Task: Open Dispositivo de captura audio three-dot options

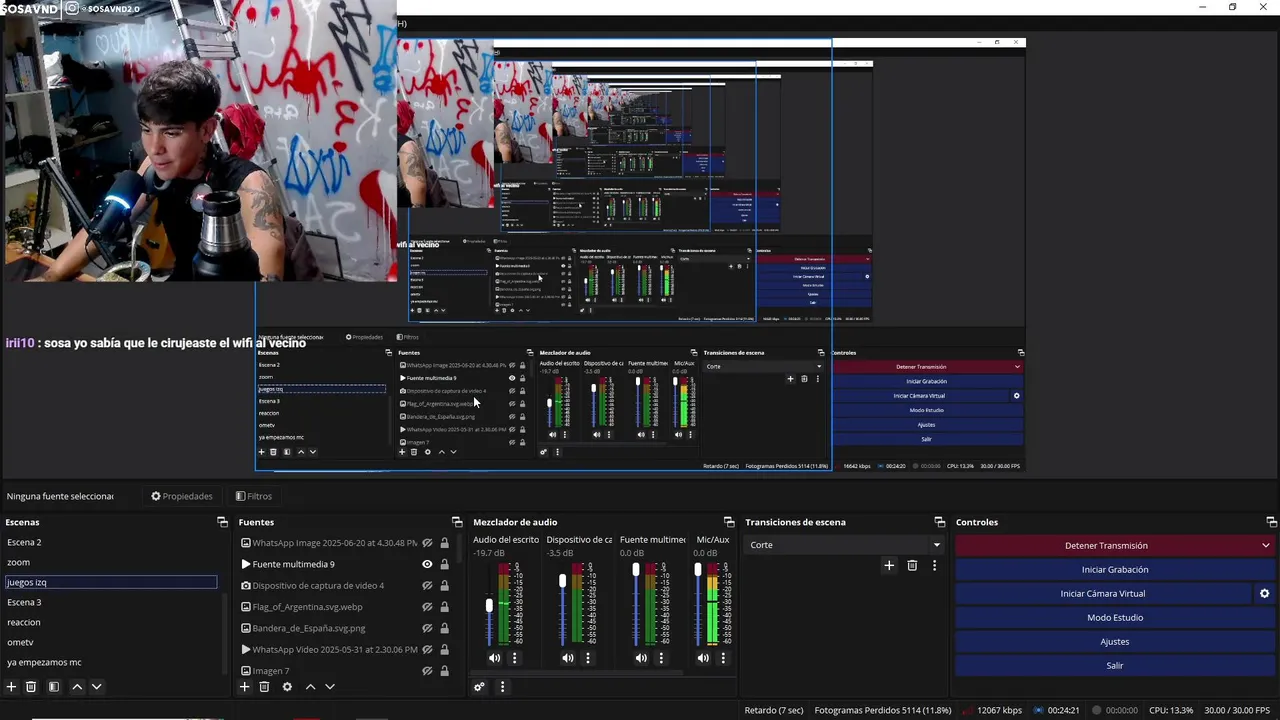Action: coord(588,658)
